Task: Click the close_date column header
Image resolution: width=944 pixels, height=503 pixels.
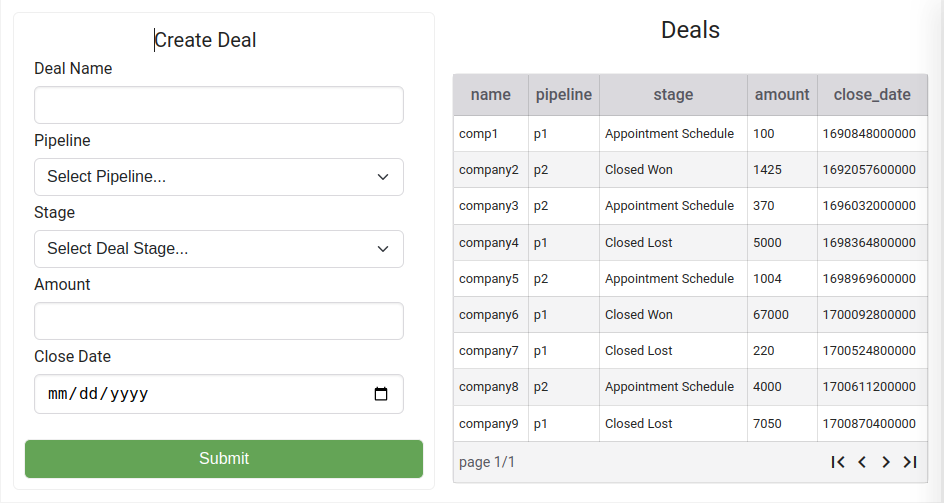Action: tap(872, 95)
